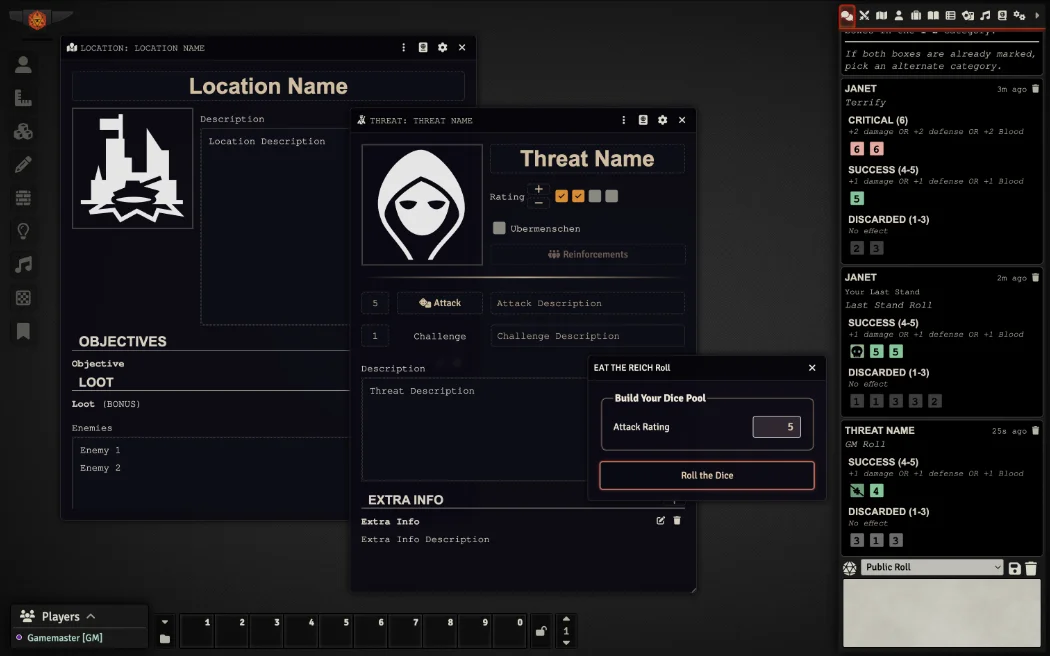
Task: Enable the Ubermenschen checkbox
Action: 499,228
